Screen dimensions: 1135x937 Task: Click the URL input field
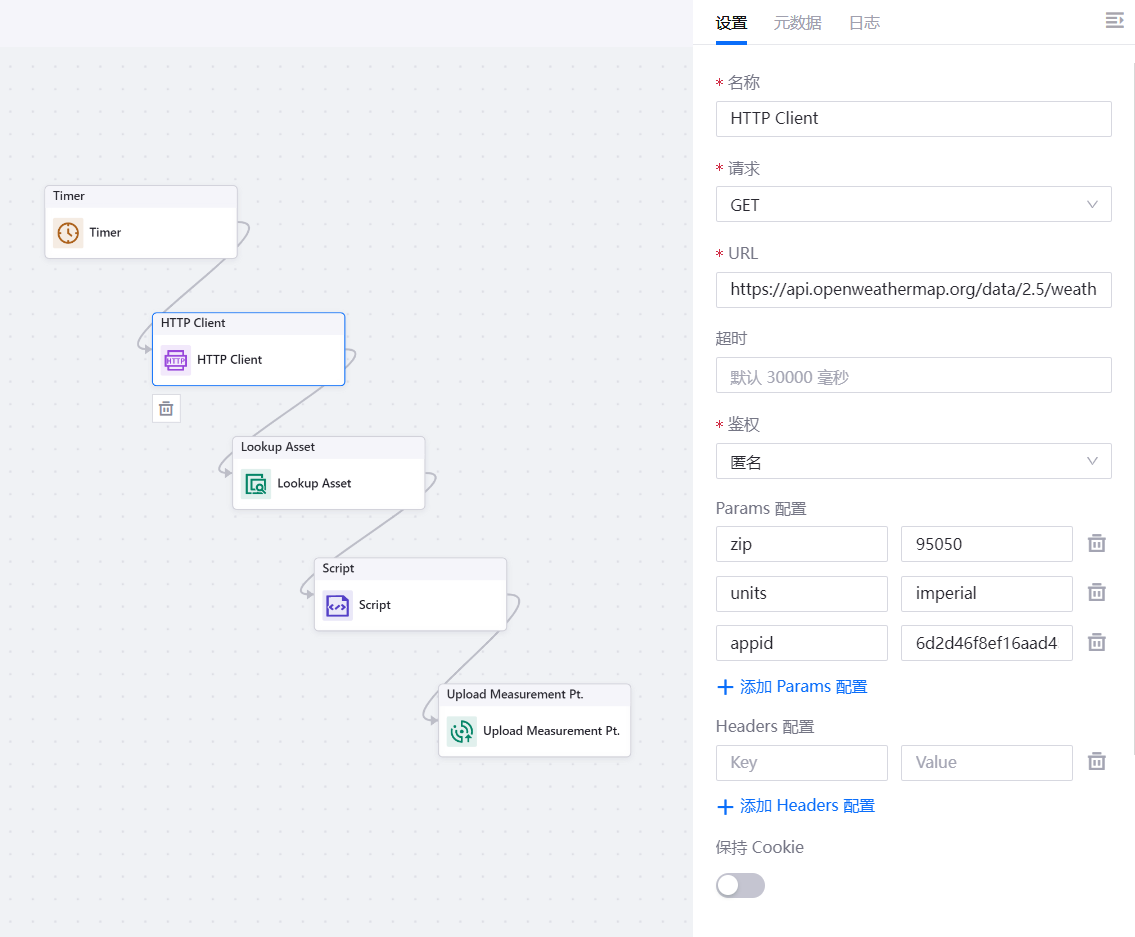click(913, 290)
